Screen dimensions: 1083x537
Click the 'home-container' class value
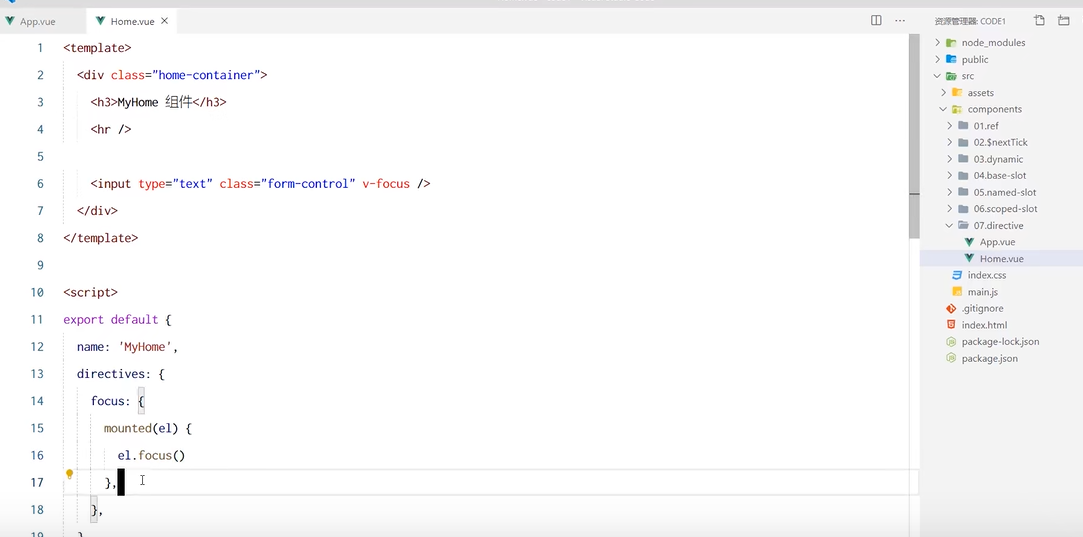(209, 75)
